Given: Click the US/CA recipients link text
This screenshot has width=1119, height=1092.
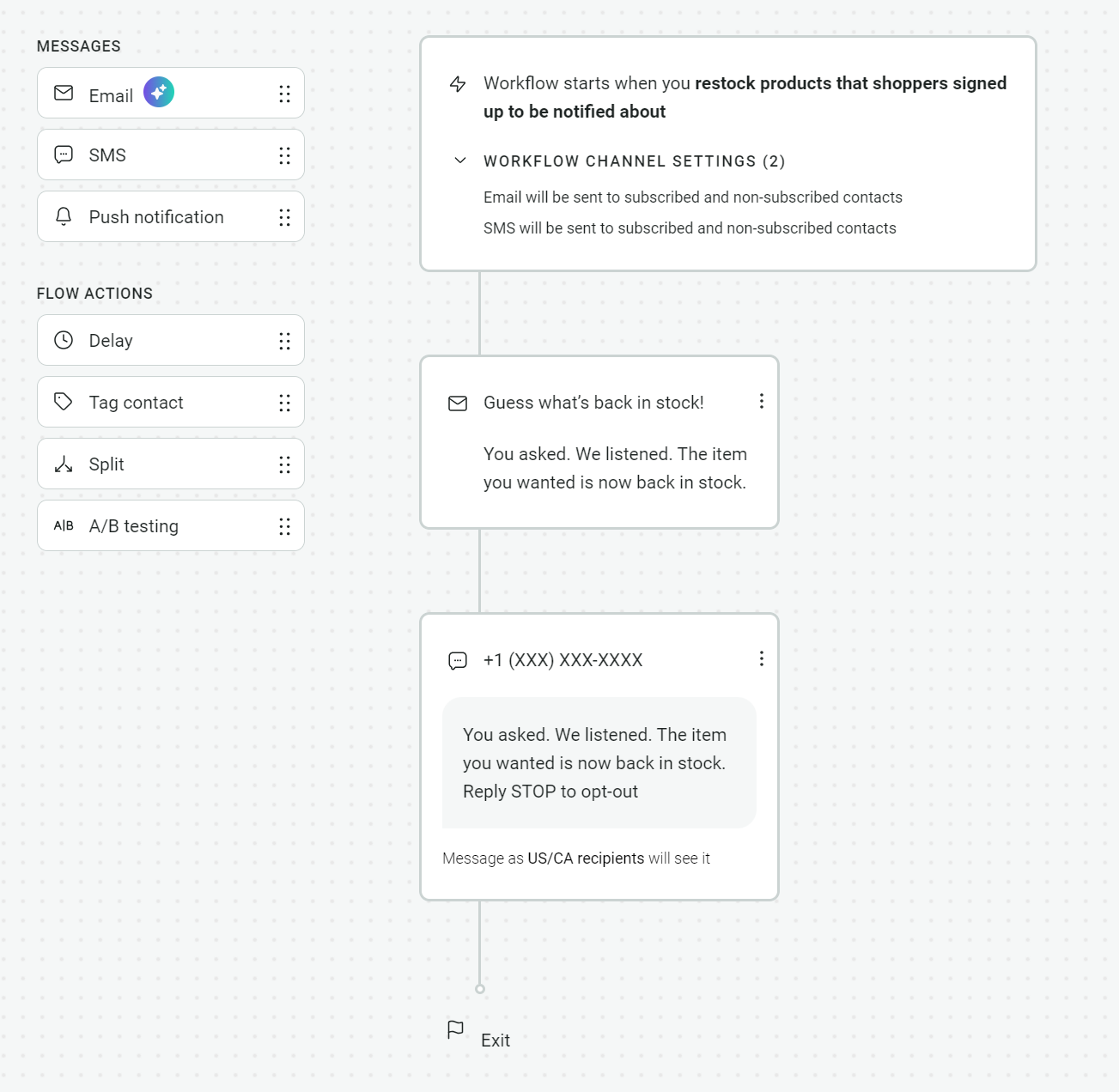Looking at the screenshot, I should [x=585, y=858].
